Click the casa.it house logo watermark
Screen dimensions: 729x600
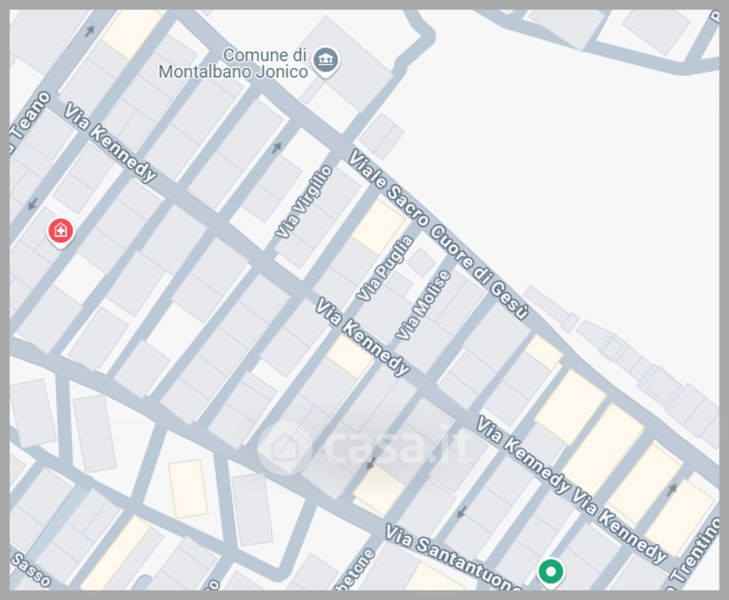pyautogui.click(x=285, y=448)
